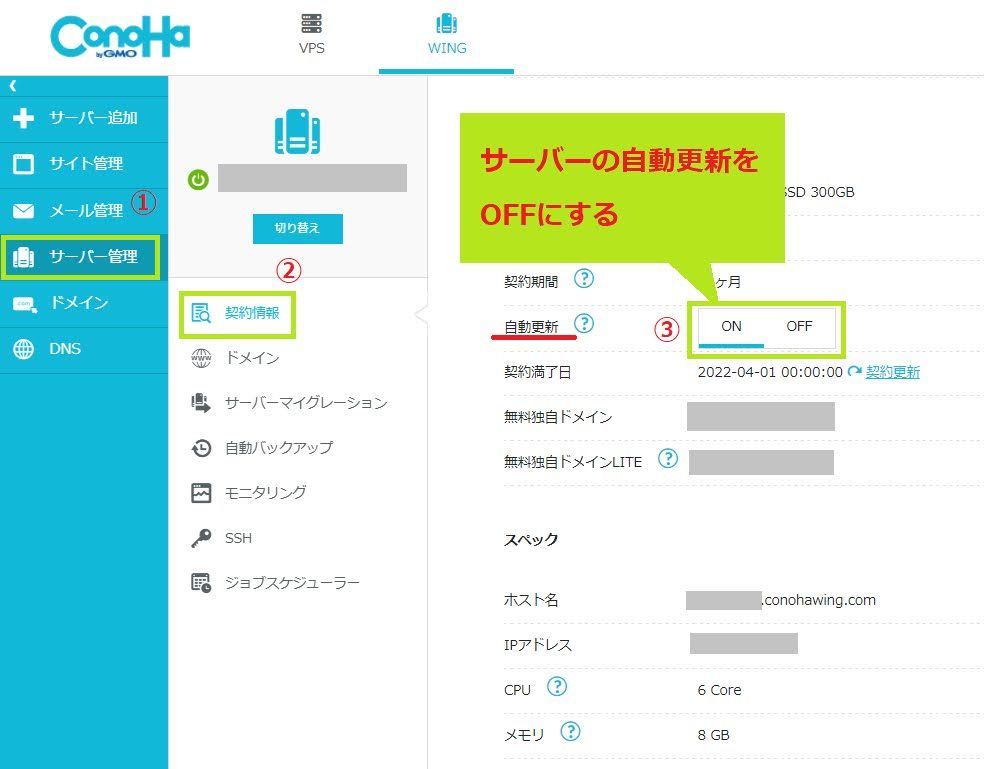Open the 無料独自ドメインLITE help bubble

click(667, 459)
